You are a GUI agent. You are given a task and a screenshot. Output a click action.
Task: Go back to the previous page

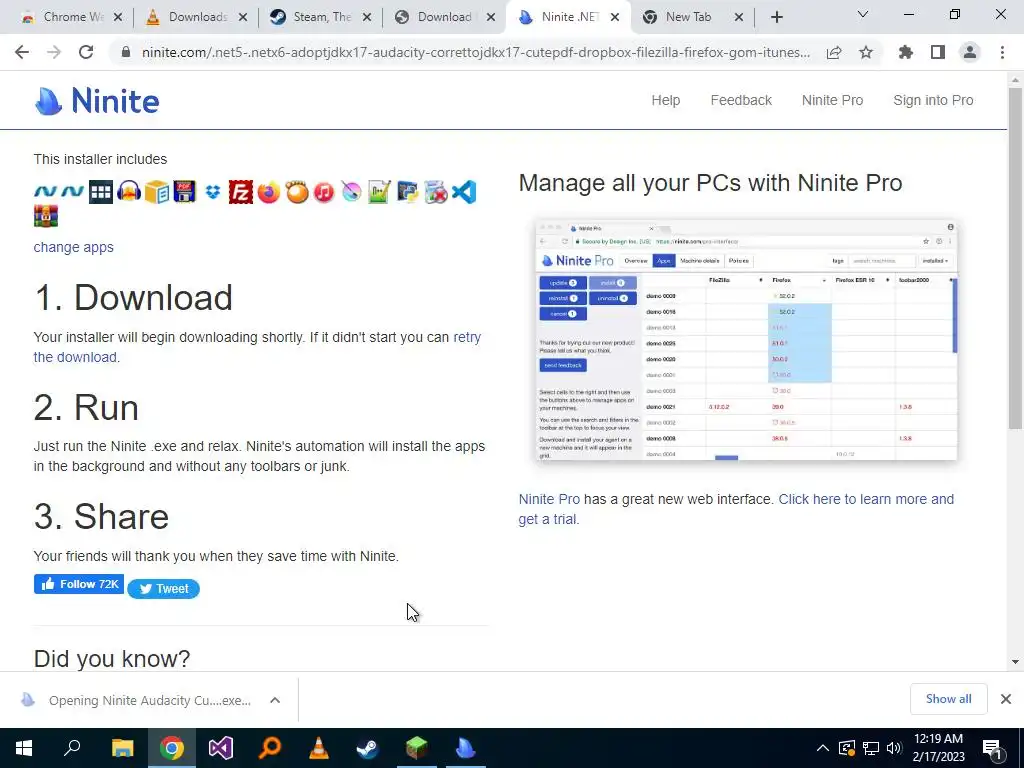tap(22, 52)
